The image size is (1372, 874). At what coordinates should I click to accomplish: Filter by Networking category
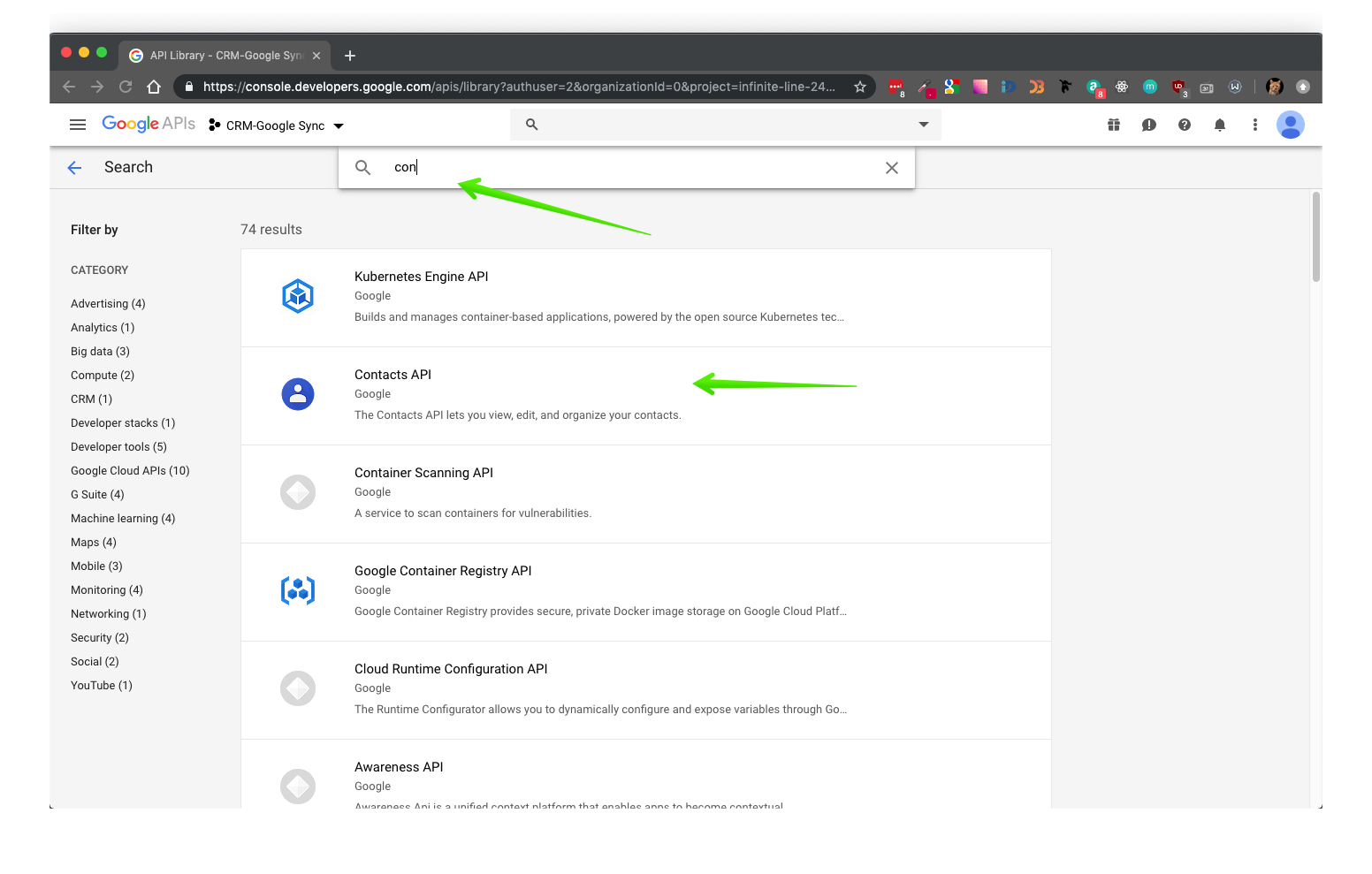click(109, 614)
